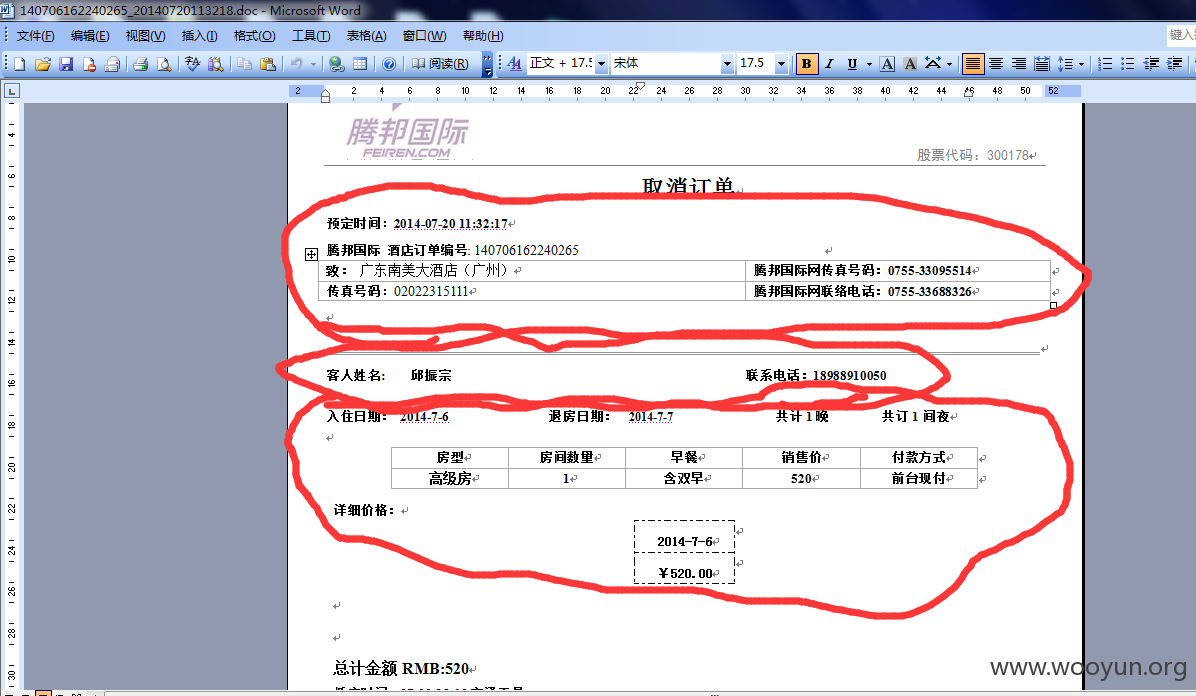The image size is (1196, 696).
Task: Open tables and borders toolbar icon
Action: tap(359, 64)
